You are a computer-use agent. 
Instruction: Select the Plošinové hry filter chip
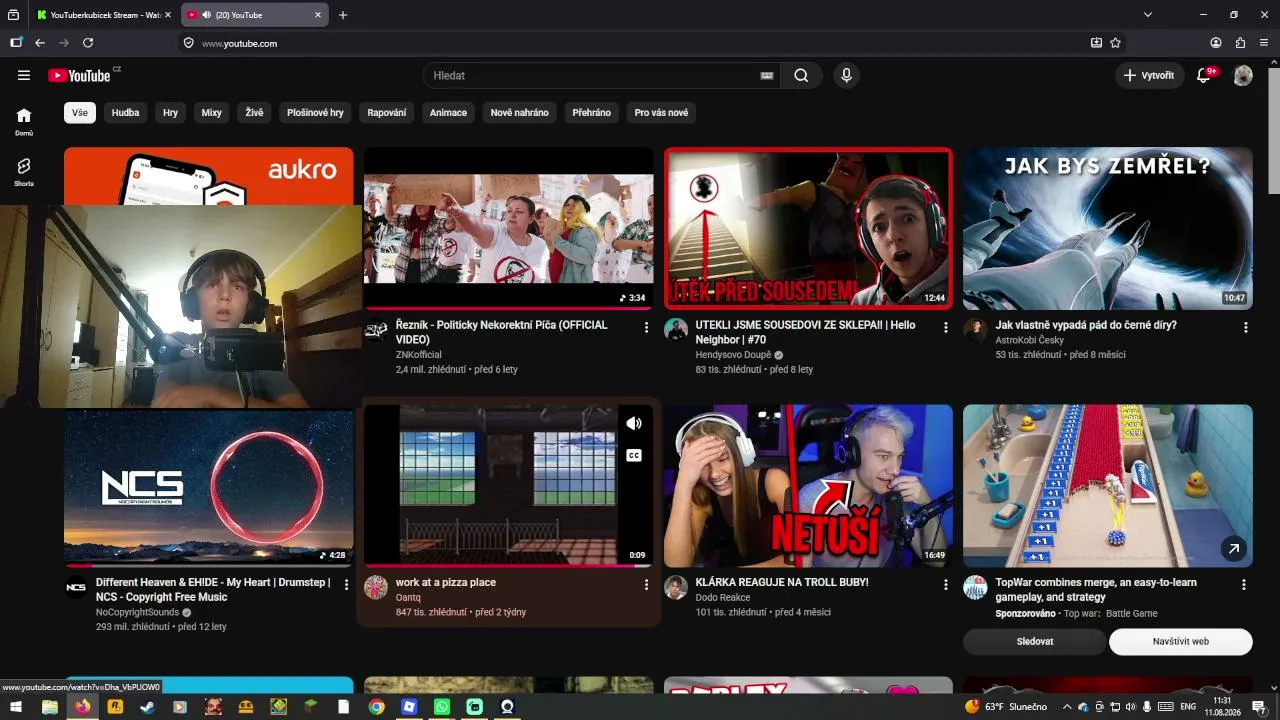(315, 113)
